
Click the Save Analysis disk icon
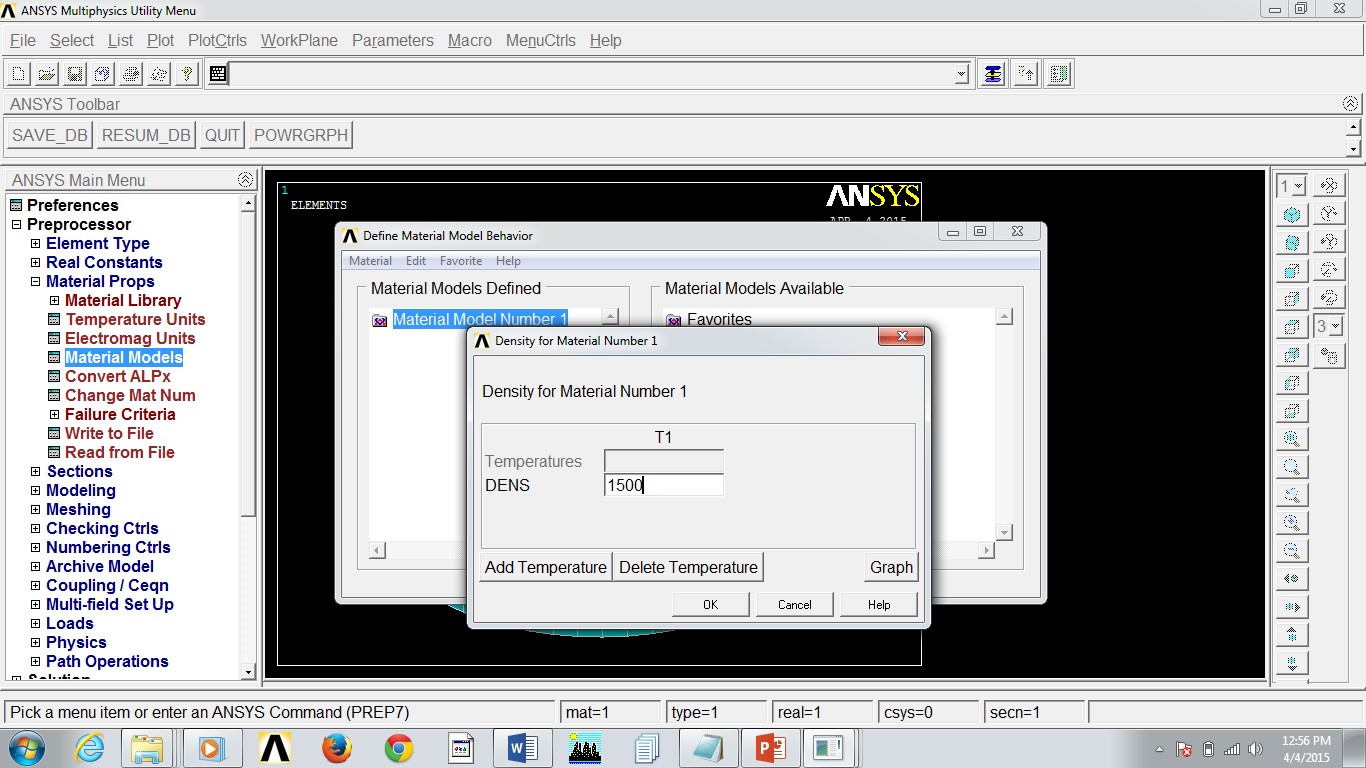pos(75,74)
